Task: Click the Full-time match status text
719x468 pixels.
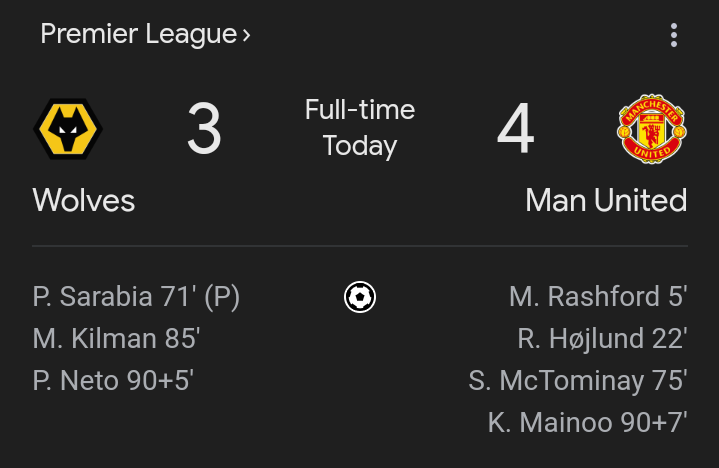Action: pyautogui.click(x=360, y=109)
